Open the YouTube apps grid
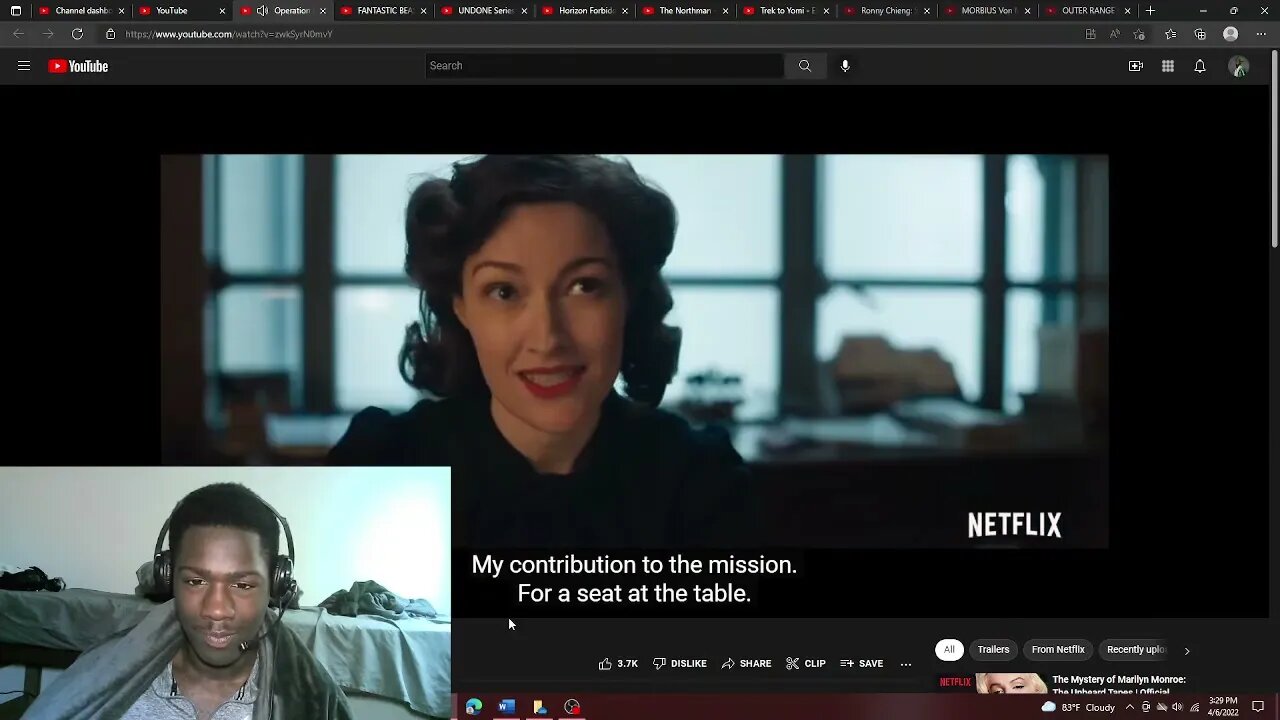Screen dimensions: 1280x720 (1168, 66)
